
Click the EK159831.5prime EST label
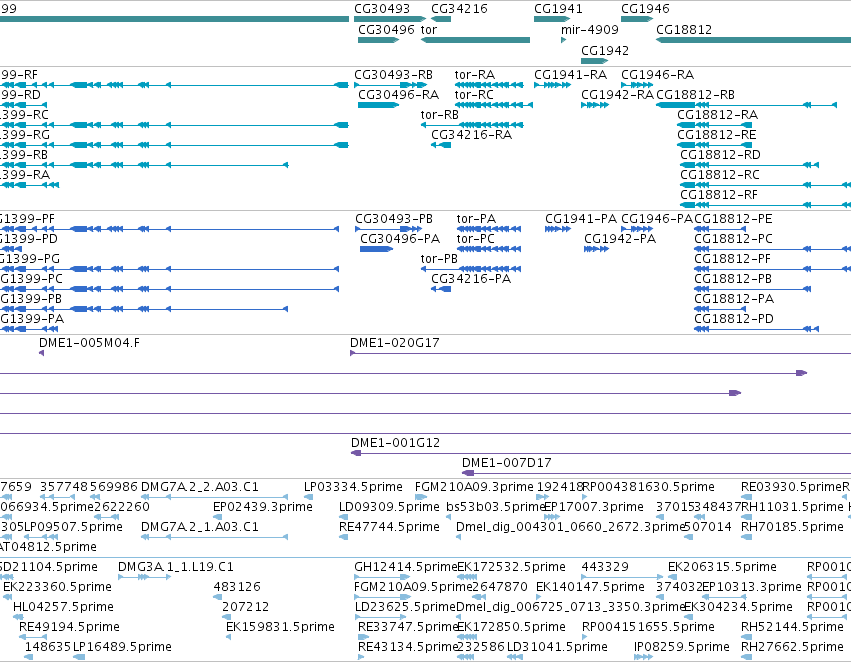(280, 627)
